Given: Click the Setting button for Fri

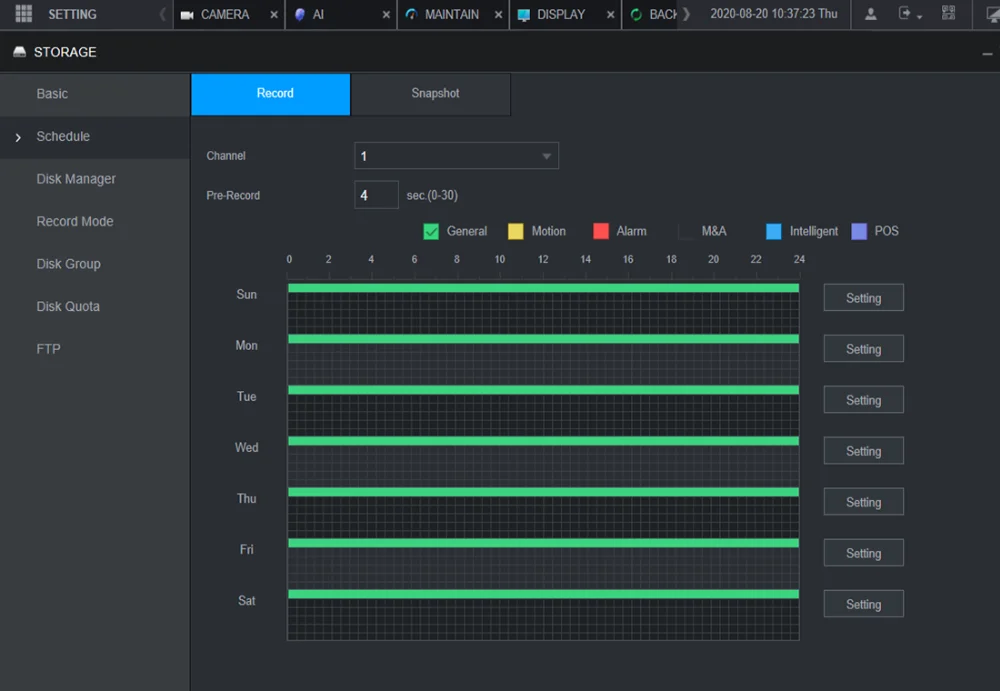Looking at the screenshot, I should 864,553.
